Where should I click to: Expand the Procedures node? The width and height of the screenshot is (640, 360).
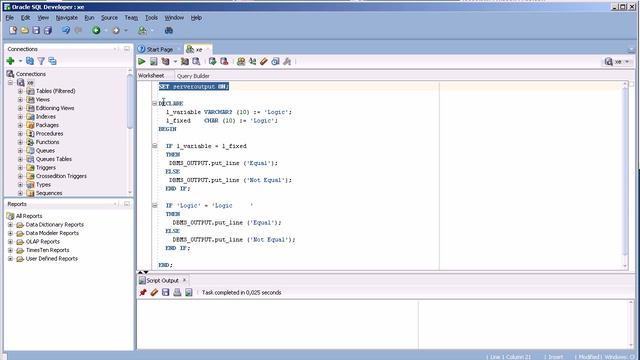tap(20, 133)
